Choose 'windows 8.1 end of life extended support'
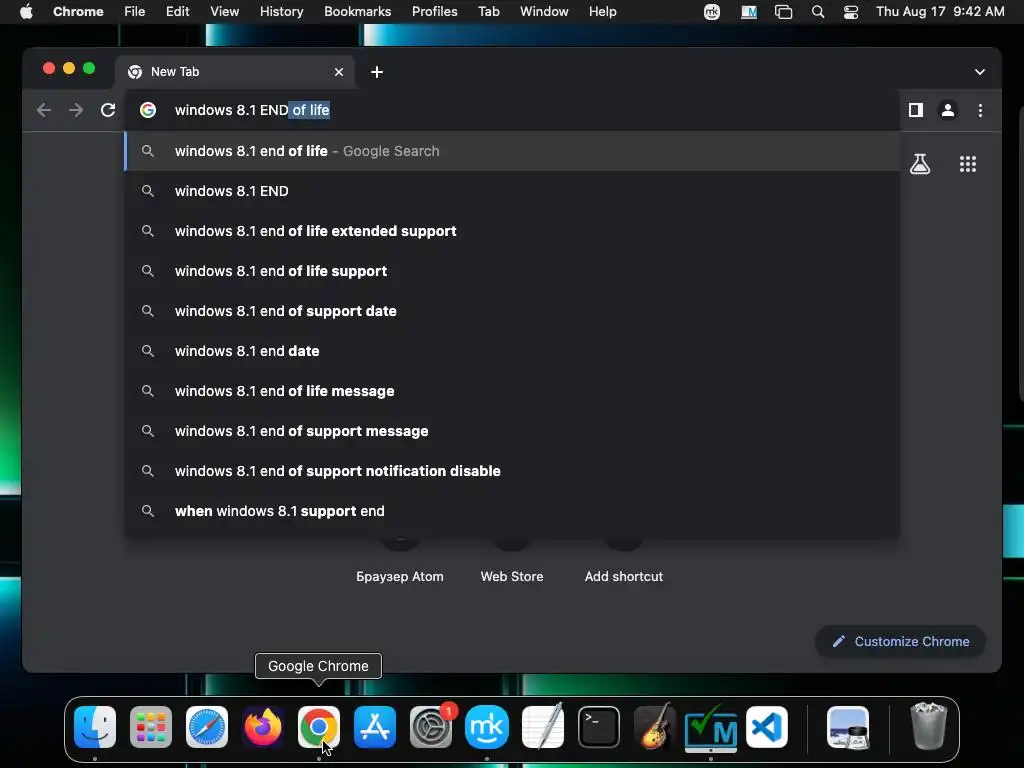This screenshot has width=1024, height=768. [513, 231]
